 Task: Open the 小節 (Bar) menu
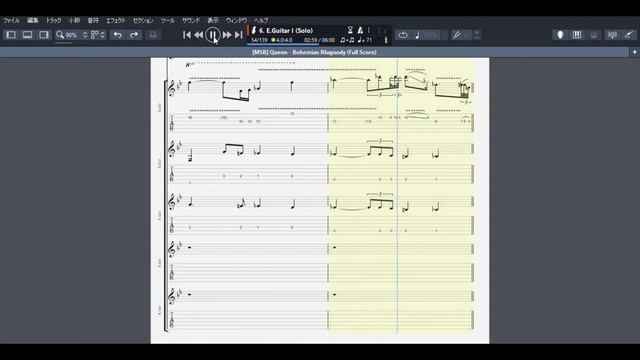click(74, 20)
